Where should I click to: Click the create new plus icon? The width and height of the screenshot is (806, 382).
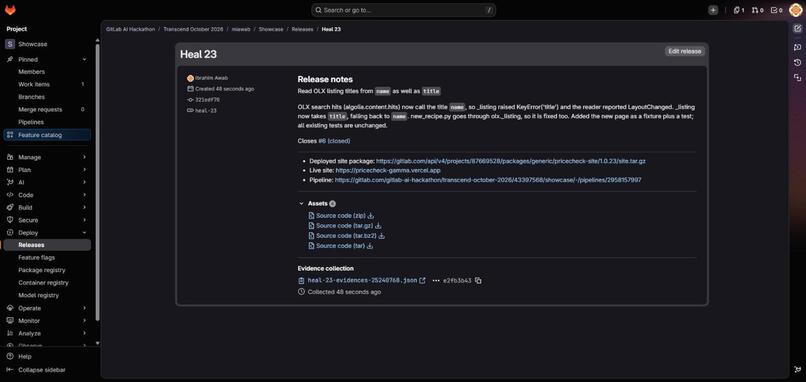pyautogui.click(x=712, y=10)
